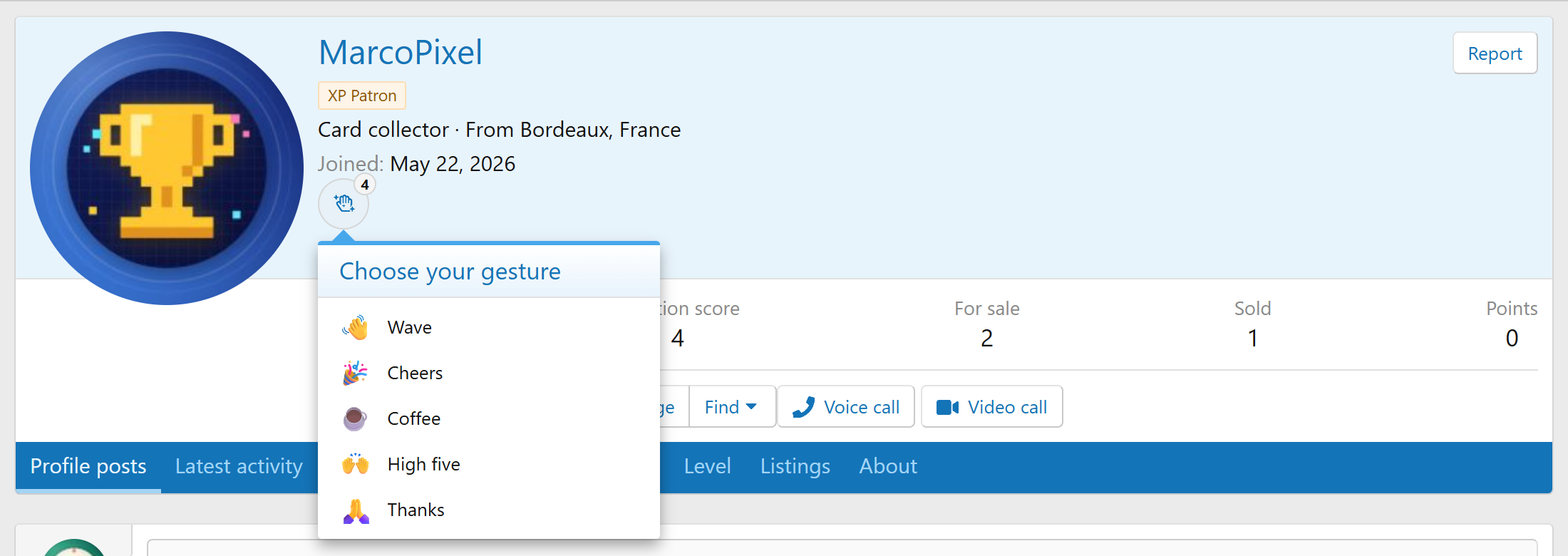The width and height of the screenshot is (1568, 556).
Task: Choose the High five gesture label
Action: click(423, 464)
